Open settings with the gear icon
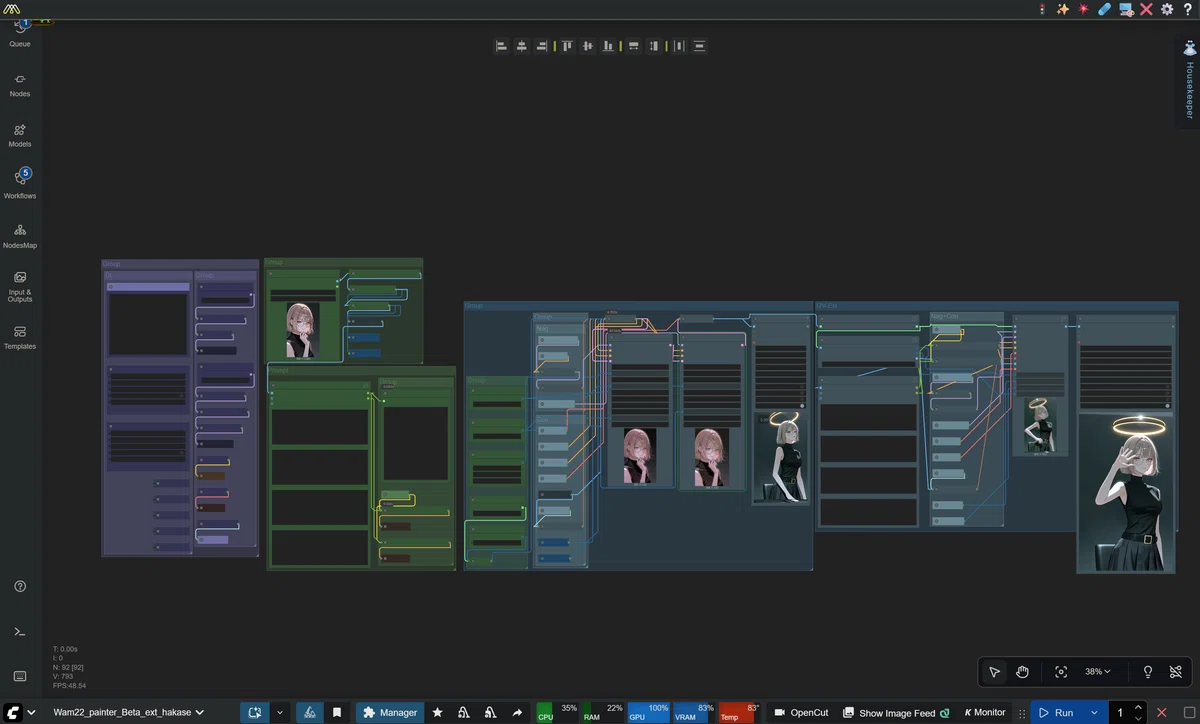 click(1167, 9)
